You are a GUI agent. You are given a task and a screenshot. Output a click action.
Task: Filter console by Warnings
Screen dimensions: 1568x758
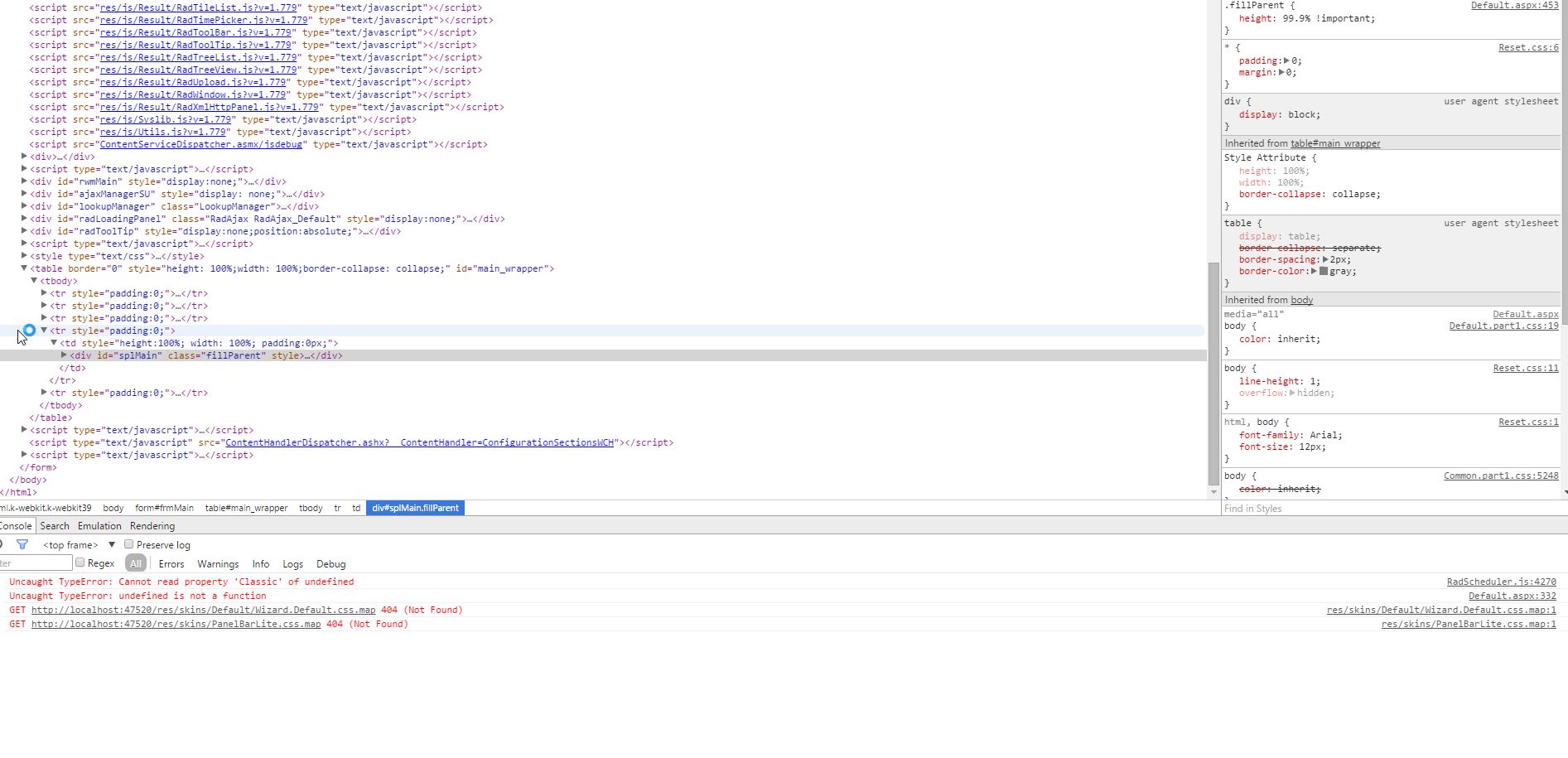click(218, 564)
